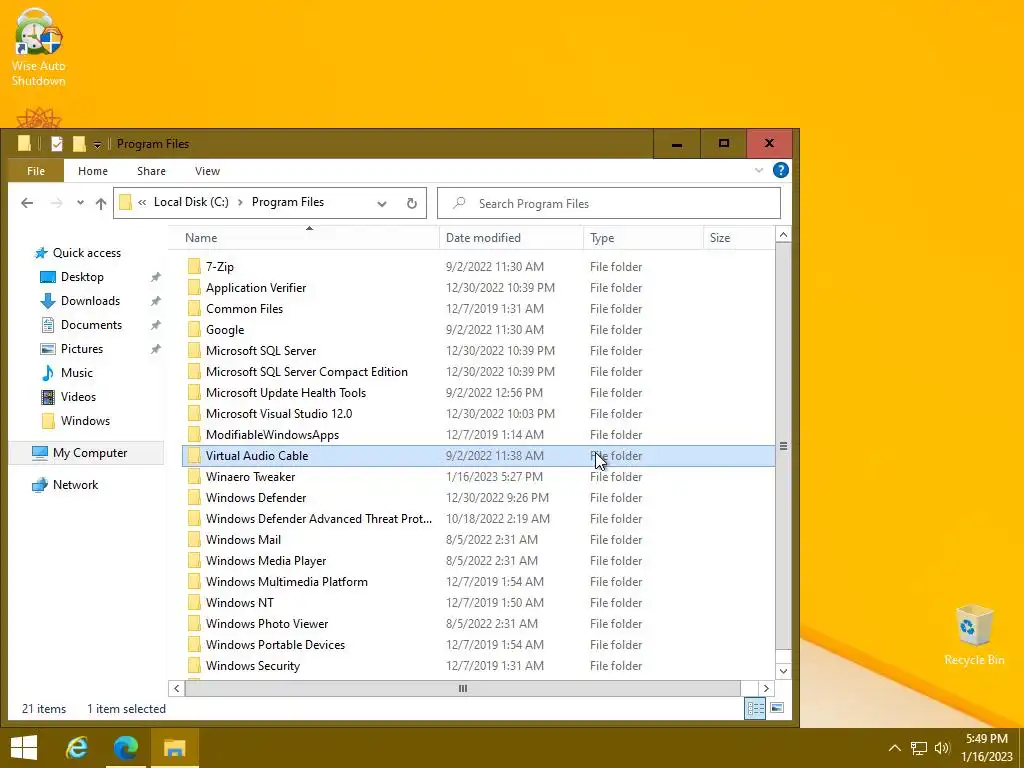Viewport: 1024px width, 768px height.
Task: Switch to Large icons view layout
Action: tap(776, 708)
